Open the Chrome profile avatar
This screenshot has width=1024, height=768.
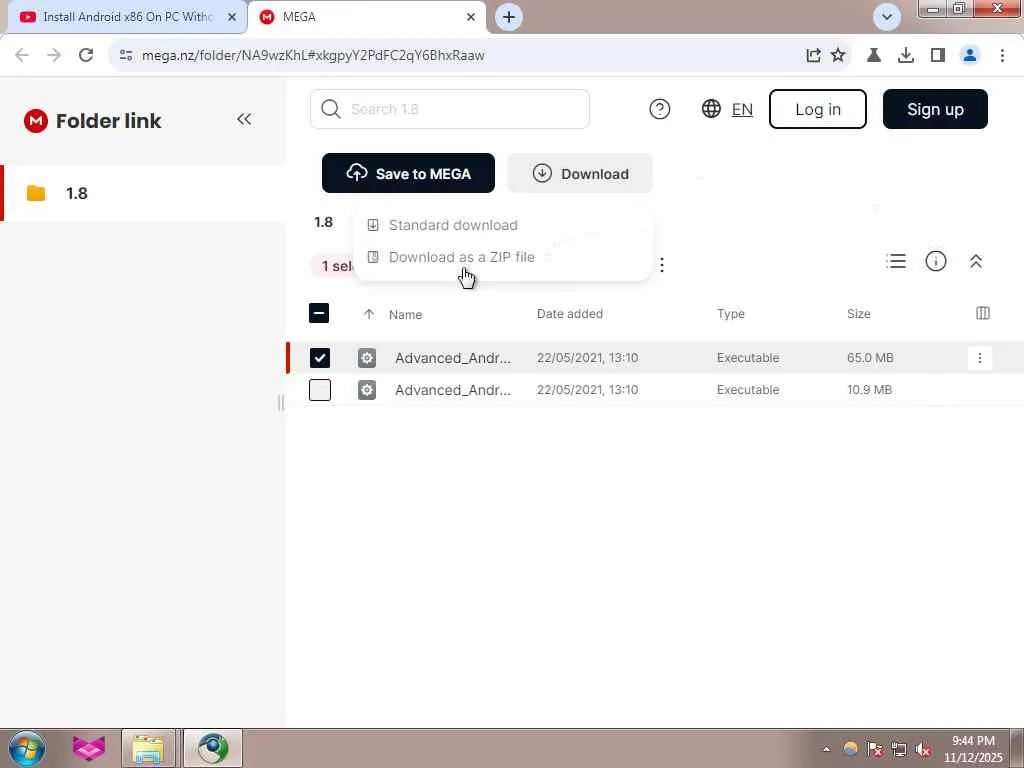point(970,56)
